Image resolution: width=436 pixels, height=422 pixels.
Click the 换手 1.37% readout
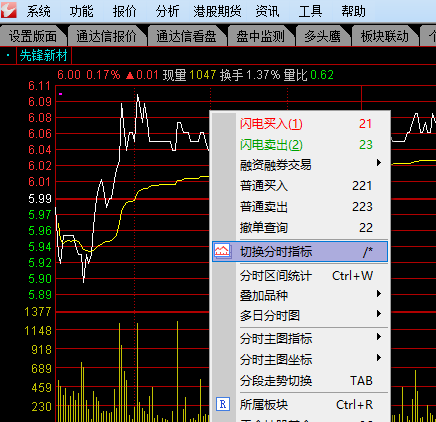[x=250, y=75]
